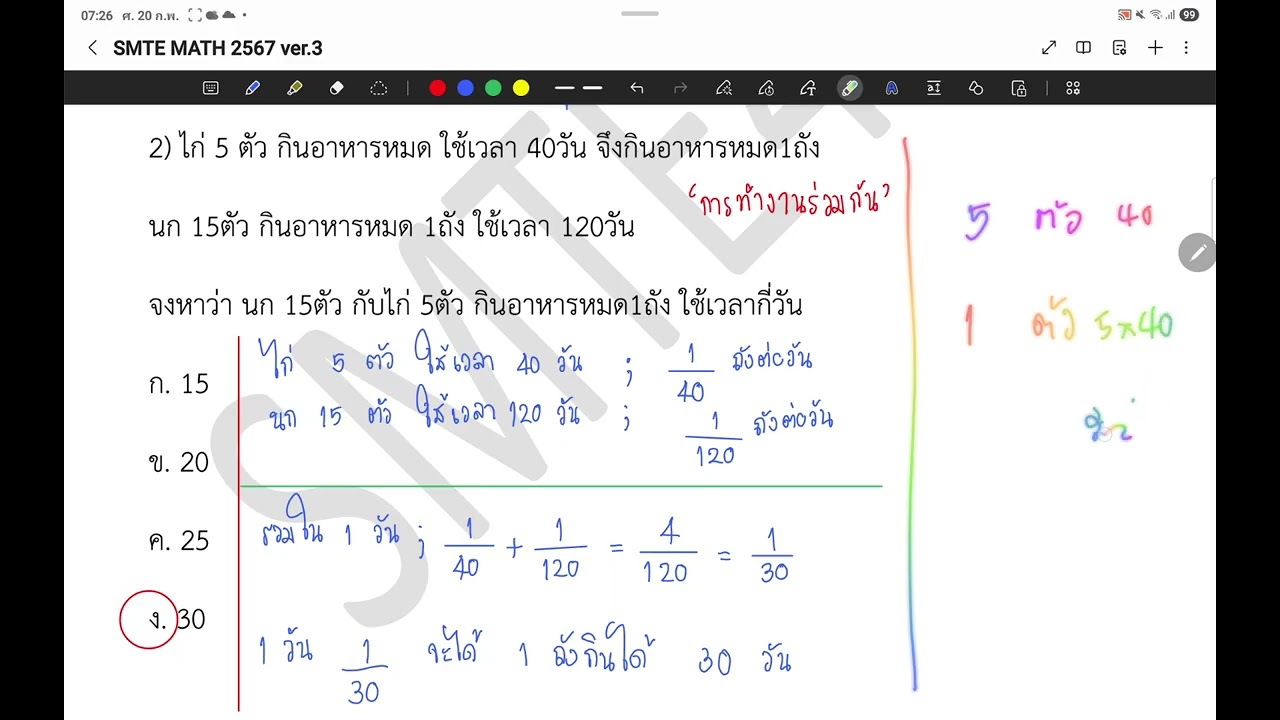1280x720 pixels.
Task: Open the text style A tool
Action: [892, 88]
